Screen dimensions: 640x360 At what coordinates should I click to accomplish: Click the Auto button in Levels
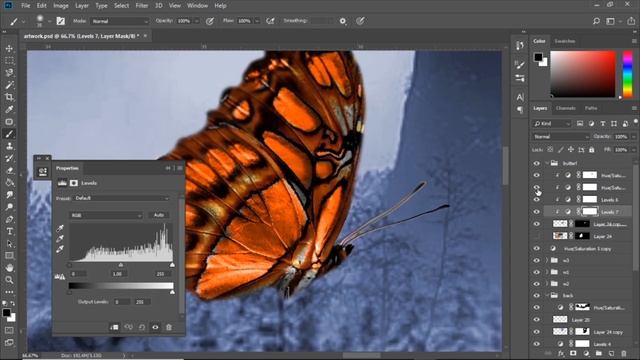(x=159, y=215)
